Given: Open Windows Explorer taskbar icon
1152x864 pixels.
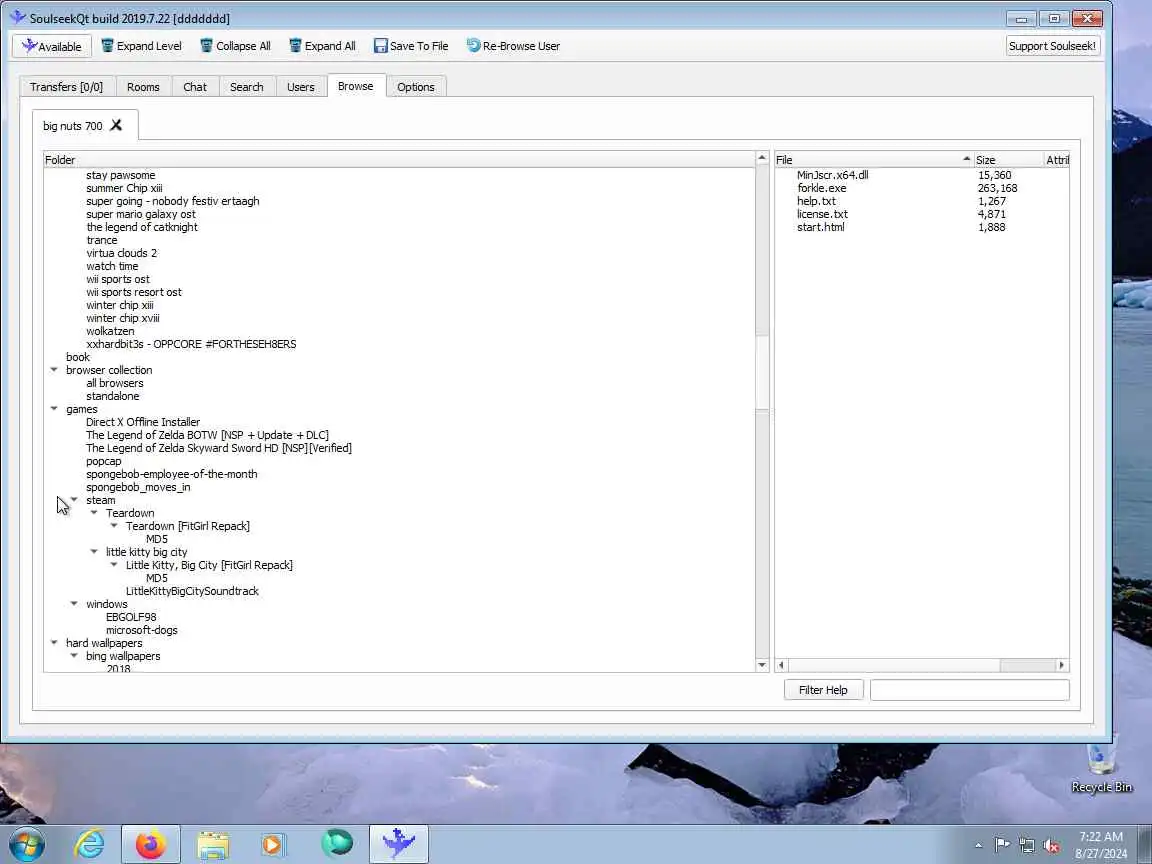Looking at the screenshot, I should pyautogui.click(x=213, y=845).
